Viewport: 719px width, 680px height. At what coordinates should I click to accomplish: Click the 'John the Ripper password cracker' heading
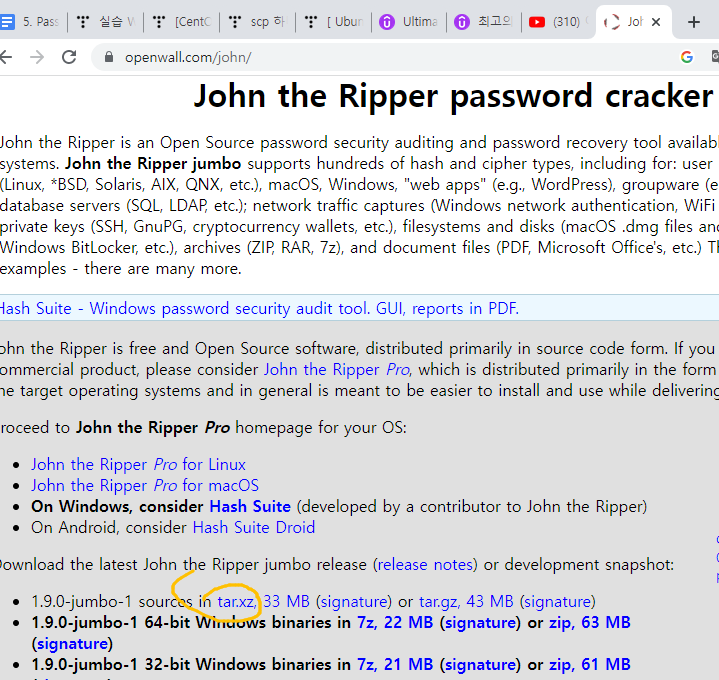(454, 96)
